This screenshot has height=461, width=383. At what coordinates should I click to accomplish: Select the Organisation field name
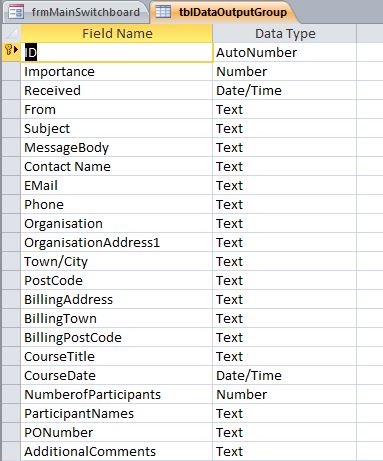(117, 223)
